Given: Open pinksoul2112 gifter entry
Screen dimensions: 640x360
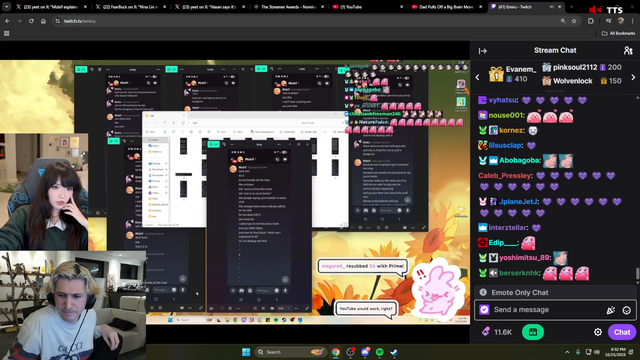Looking at the screenshot, I should (x=582, y=67).
